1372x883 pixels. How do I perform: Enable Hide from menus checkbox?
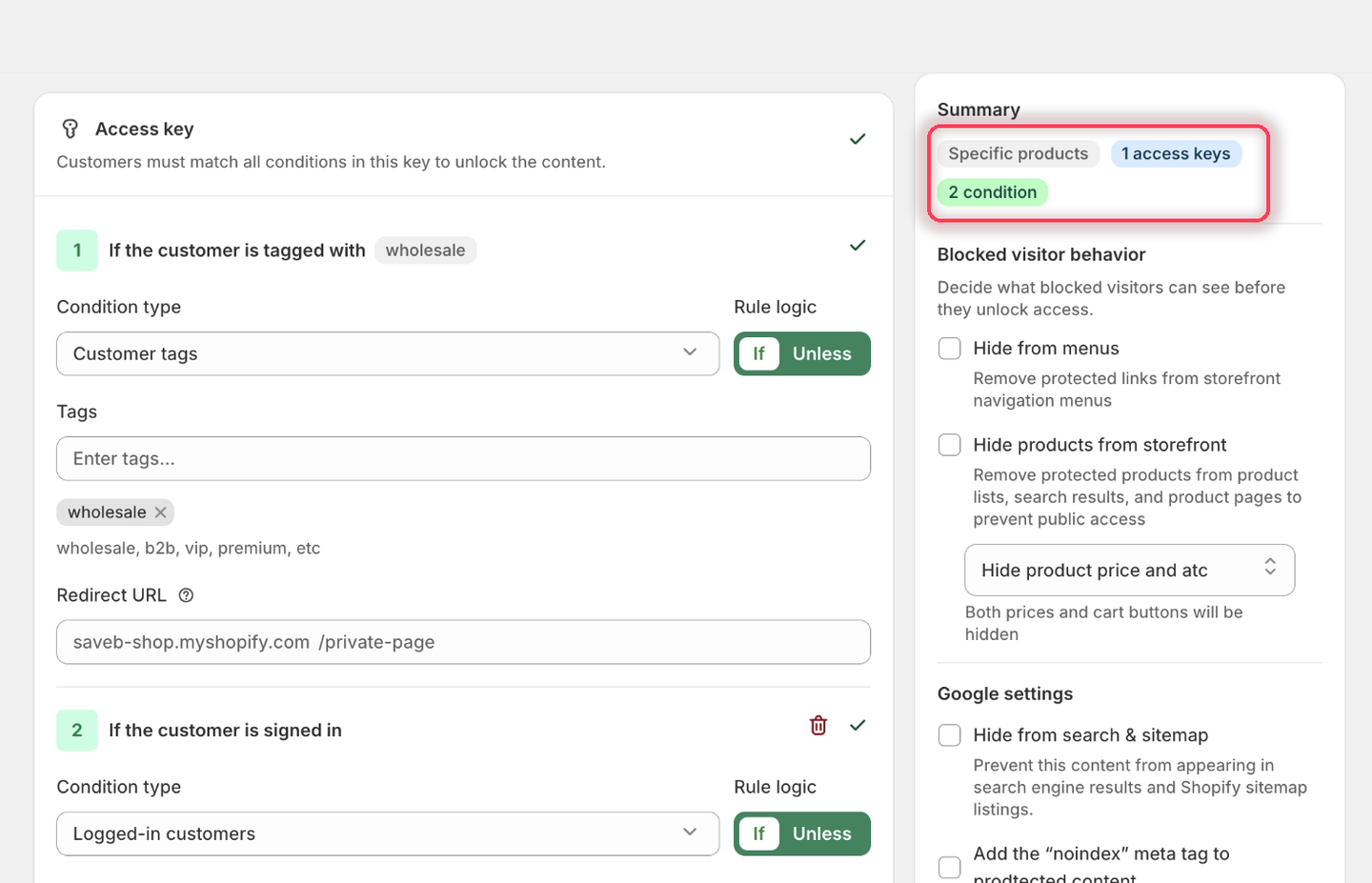(x=950, y=349)
